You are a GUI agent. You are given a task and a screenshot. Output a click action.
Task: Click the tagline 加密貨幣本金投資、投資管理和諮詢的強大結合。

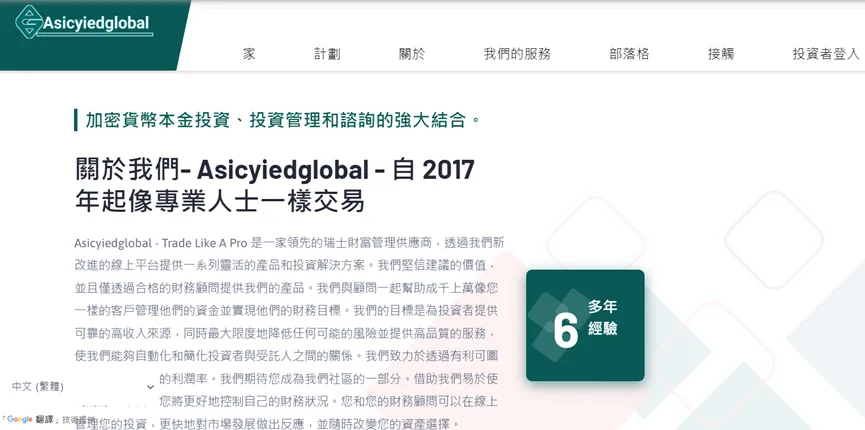(x=283, y=120)
